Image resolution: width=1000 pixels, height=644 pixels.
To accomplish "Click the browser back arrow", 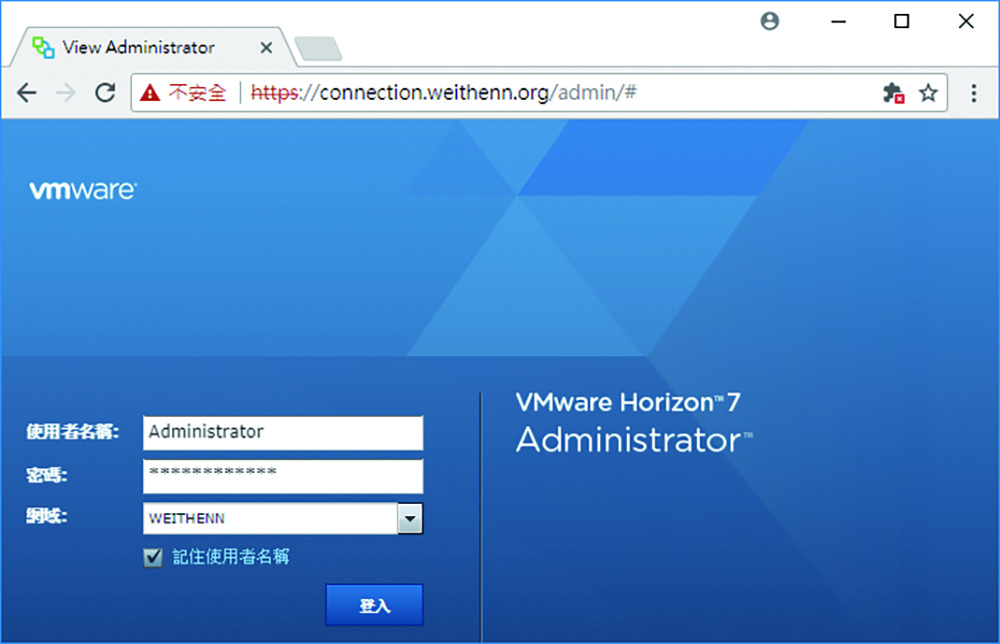I will (27, 93).
